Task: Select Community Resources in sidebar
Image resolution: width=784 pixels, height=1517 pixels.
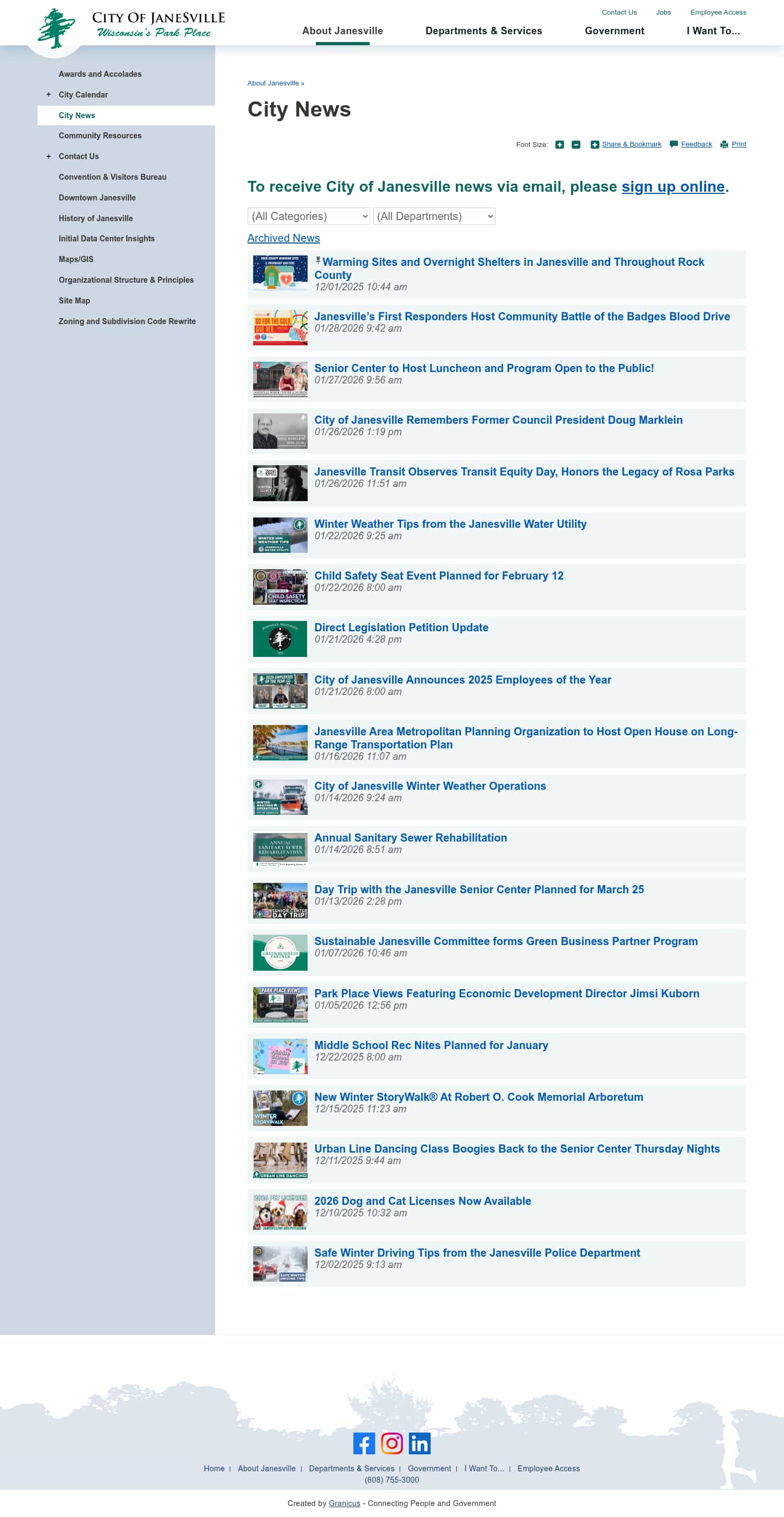Action: 100,136
